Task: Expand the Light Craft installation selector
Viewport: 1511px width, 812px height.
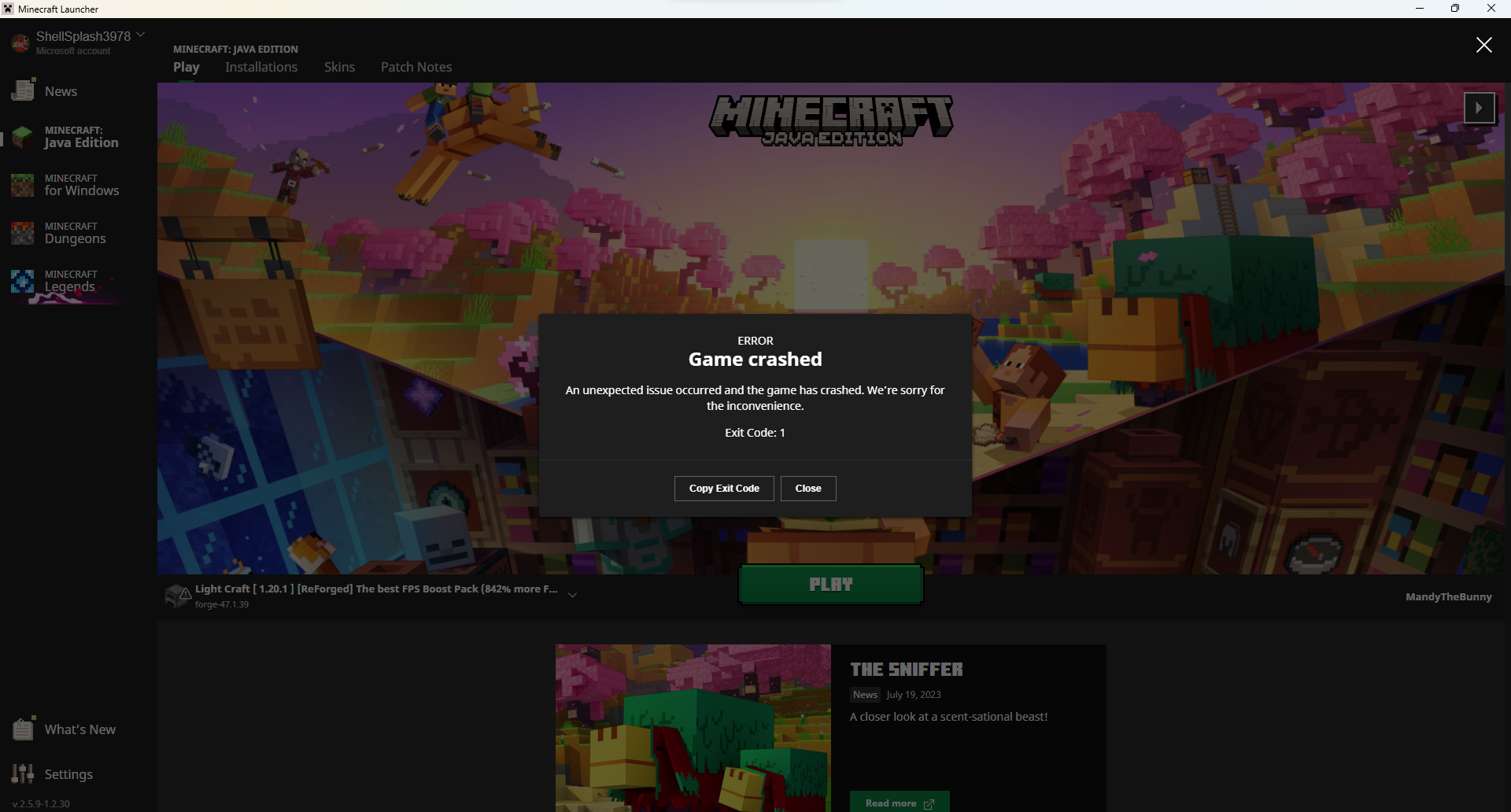Action: point(572,595)
